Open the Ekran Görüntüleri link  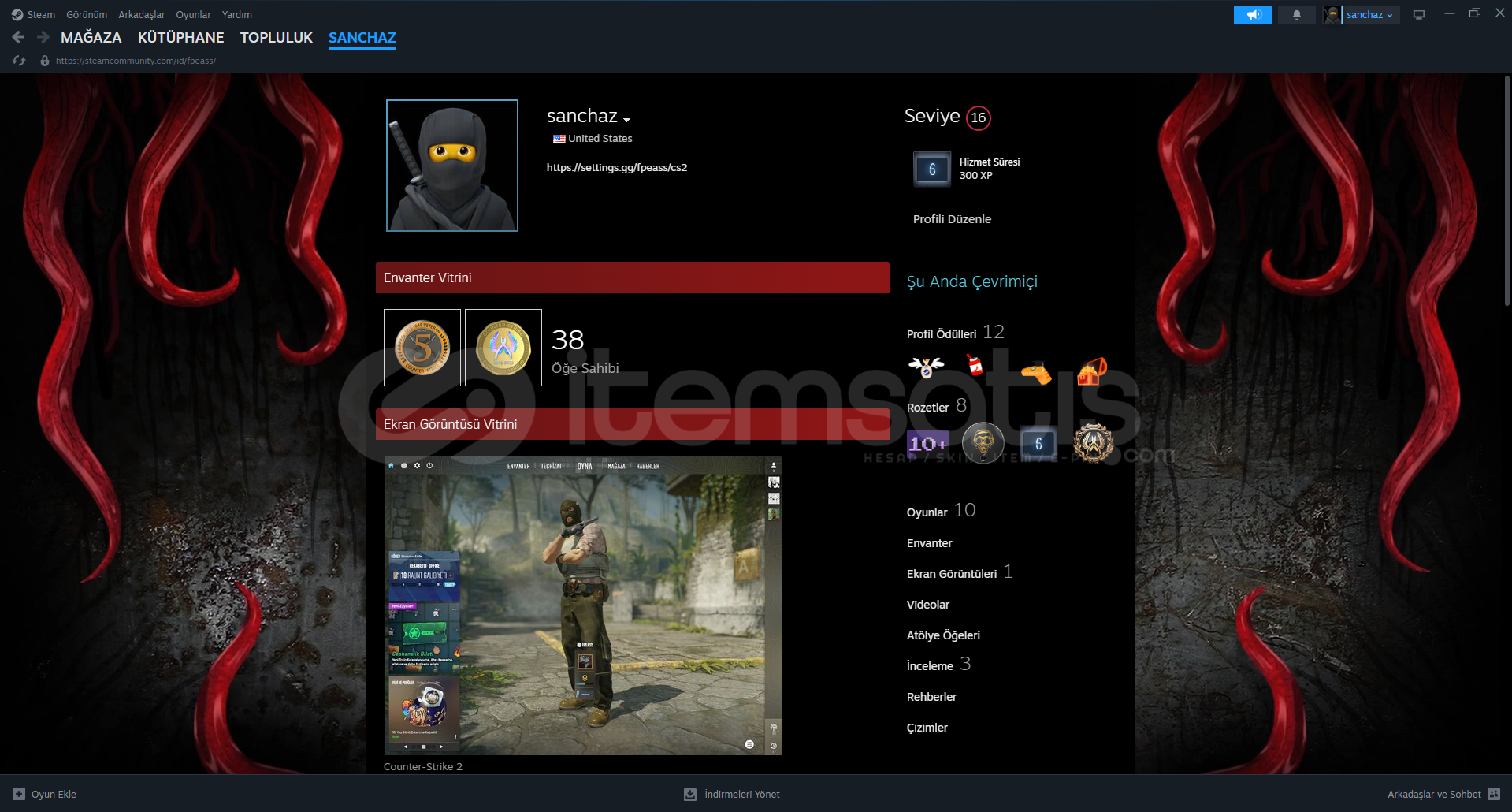tap(952, 574)
